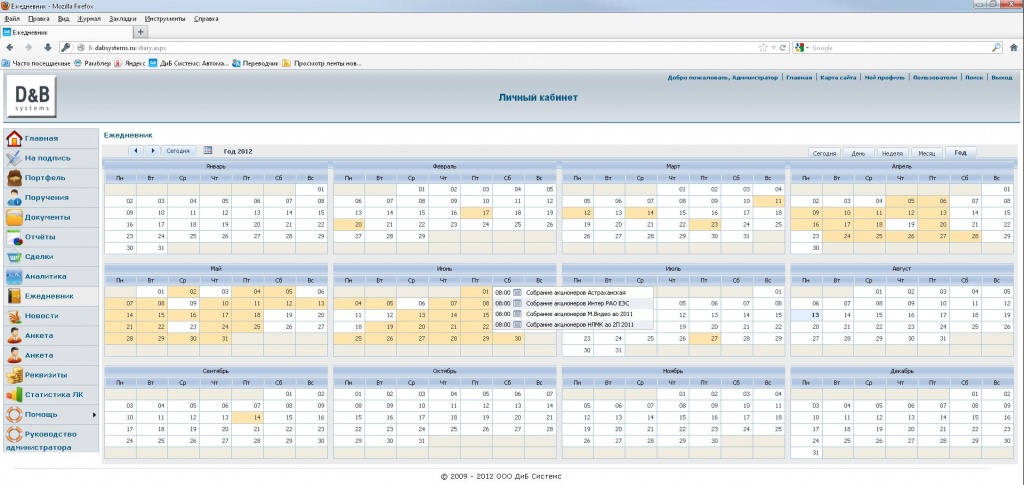Click Сегодня tab next to День
Viewport: 1024px width, 485px height.
824,153
